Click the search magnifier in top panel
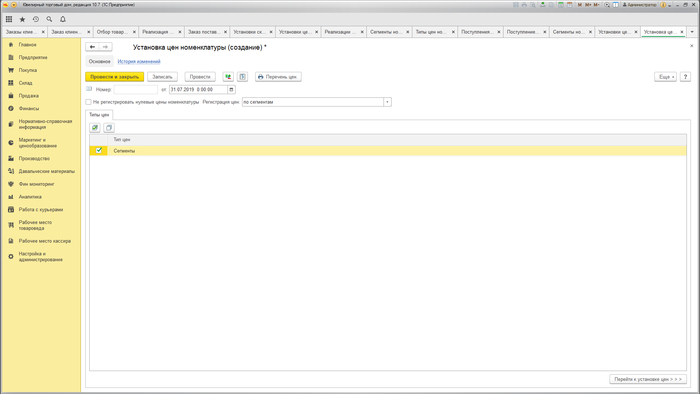The image size is (700, 394). 49,19
